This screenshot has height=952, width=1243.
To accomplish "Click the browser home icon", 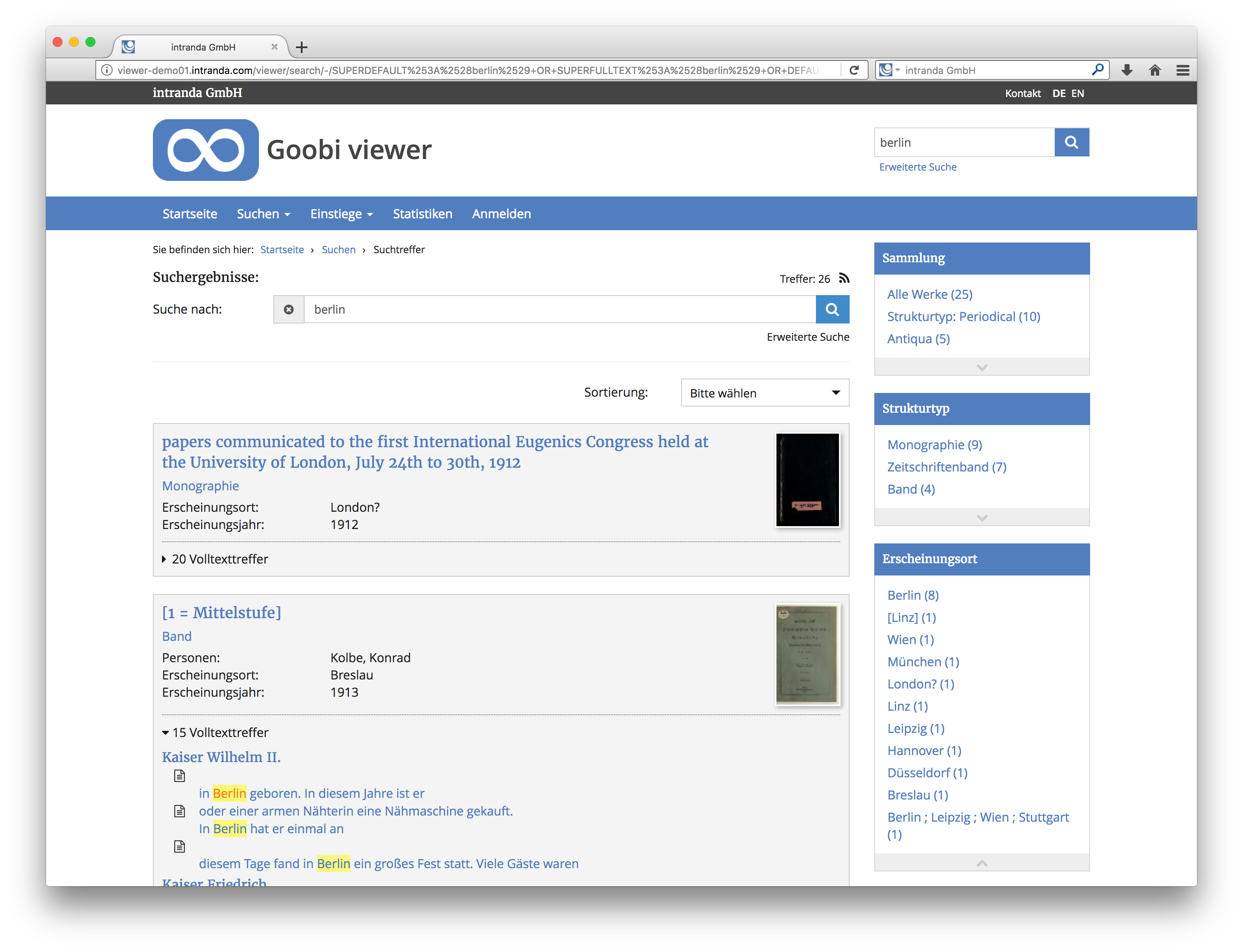I will tap(1155, 70).
